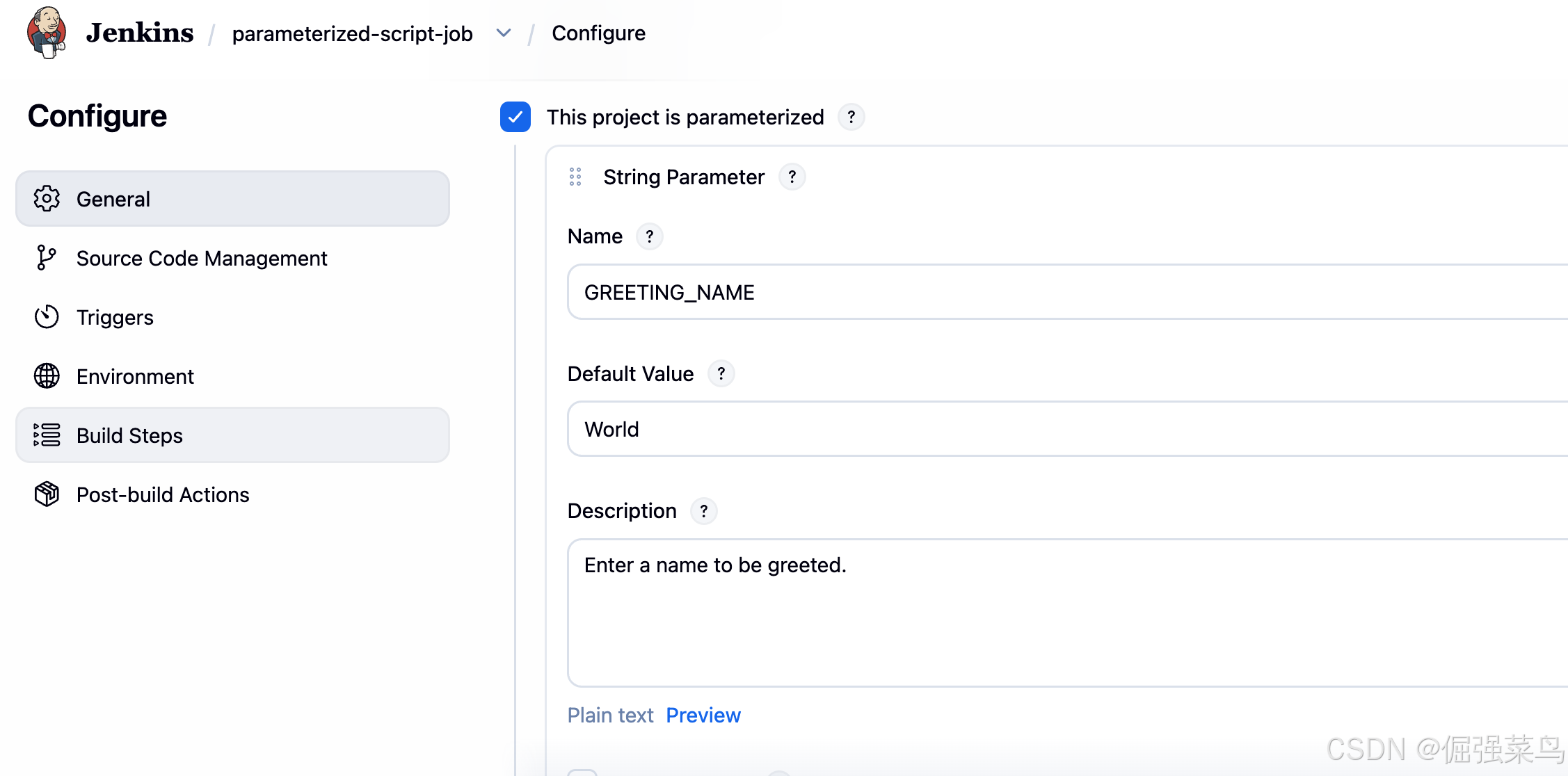Uncheck This project is parameterized
The width and height of the screenshot is (1568, 776).
tap(515, 117)
